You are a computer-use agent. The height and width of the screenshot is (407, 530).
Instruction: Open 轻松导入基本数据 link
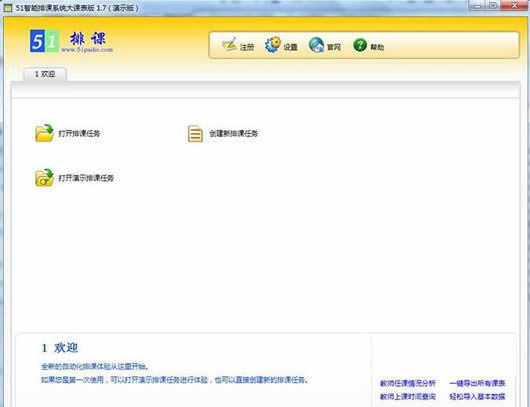[477, 396]
